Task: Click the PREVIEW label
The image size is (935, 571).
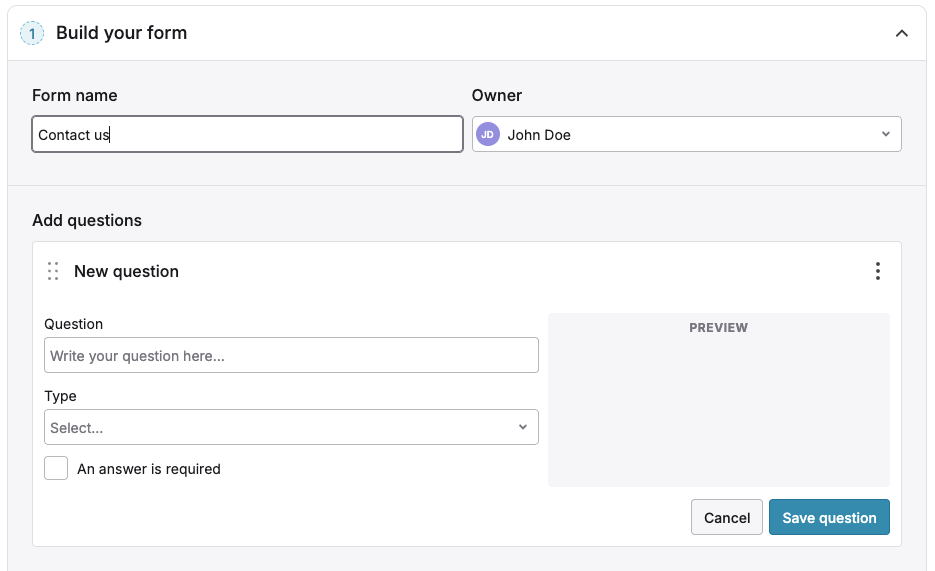Action: pyautogui.click(x=719, y=328)
